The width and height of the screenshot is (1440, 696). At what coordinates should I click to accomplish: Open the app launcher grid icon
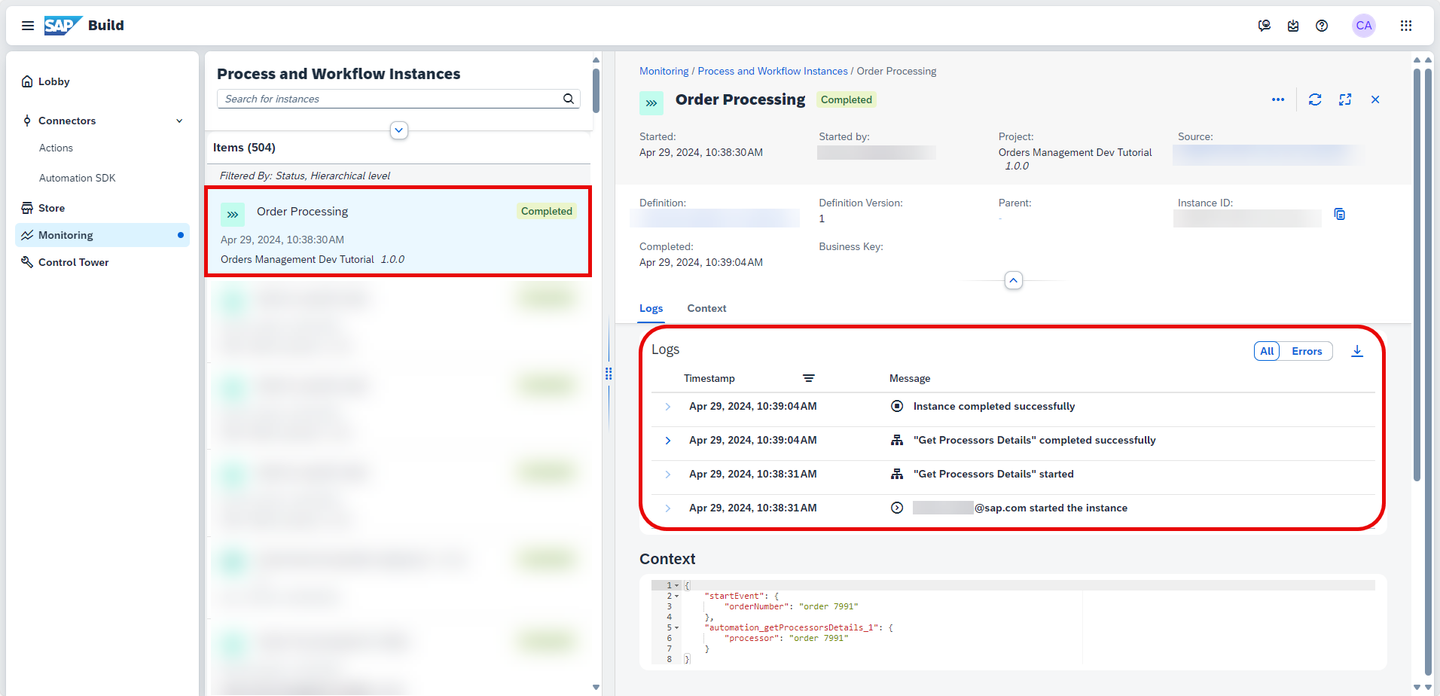point(1406,26)
